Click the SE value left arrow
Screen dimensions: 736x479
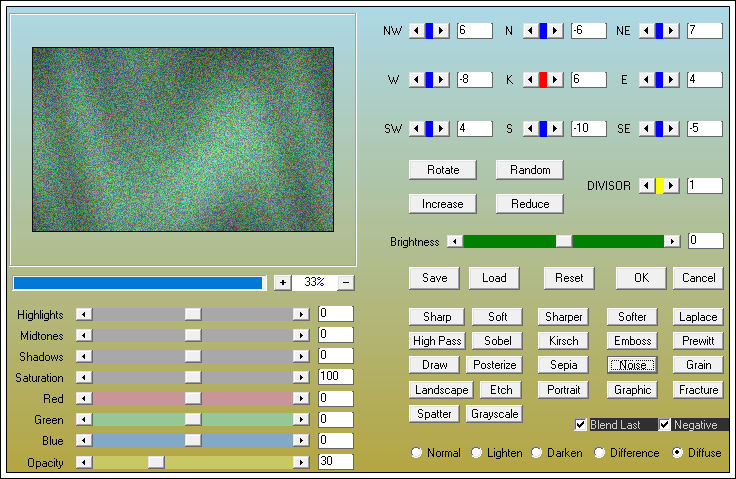pyautogui.click(x=646, y=128)
